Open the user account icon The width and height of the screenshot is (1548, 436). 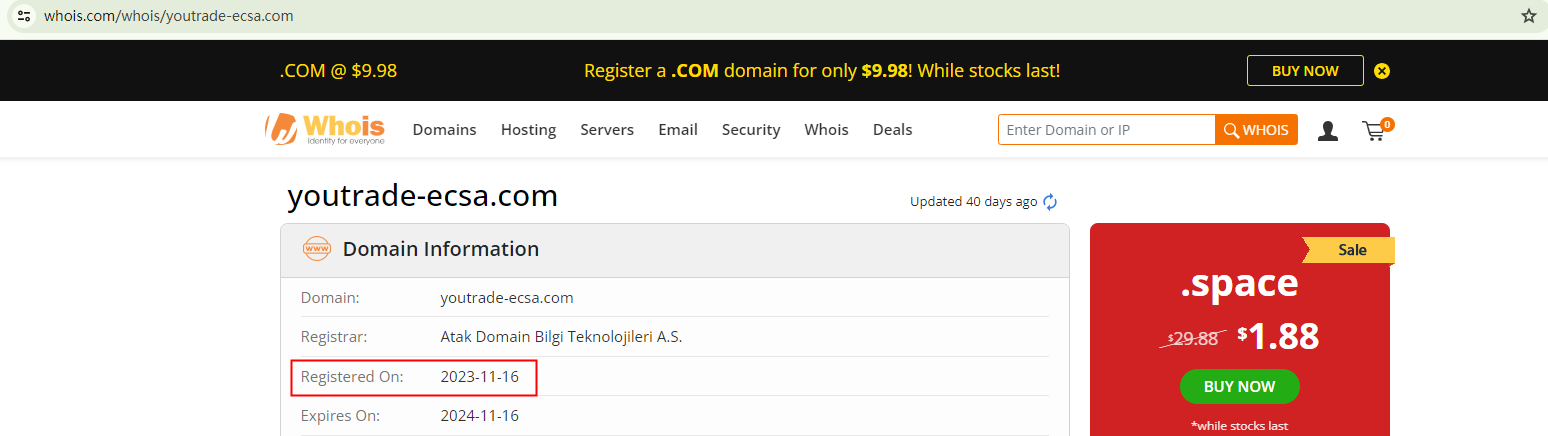tap(1327, 130)
